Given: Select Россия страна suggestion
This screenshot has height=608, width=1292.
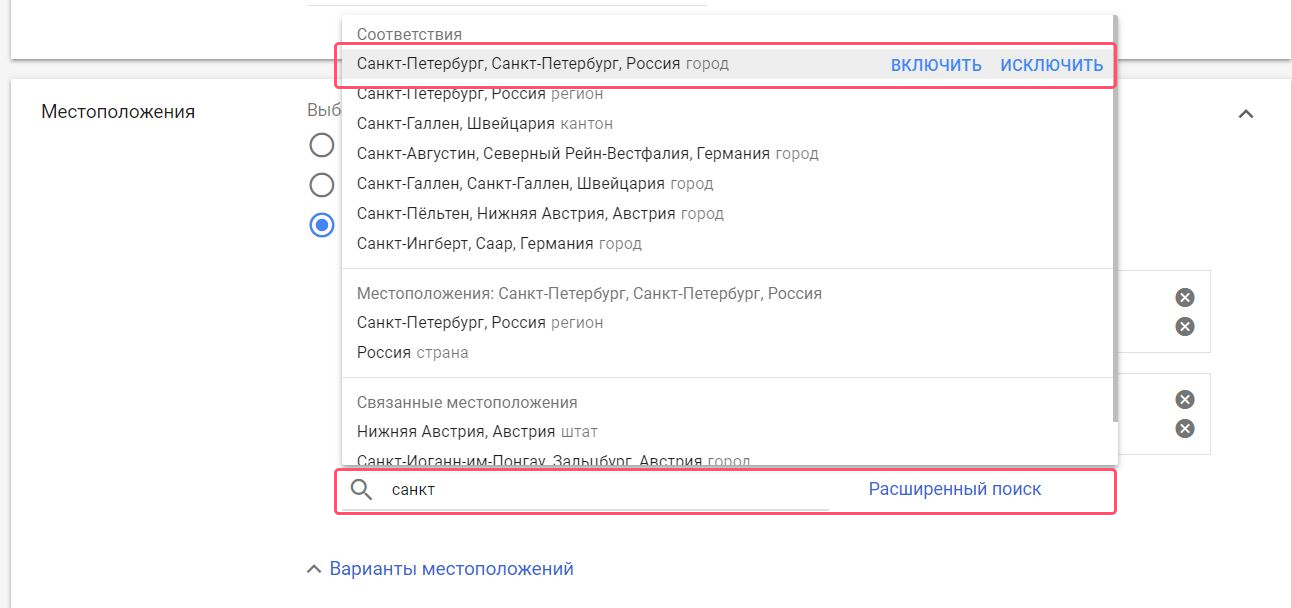Looking at the screenshot, I should pyautogui.click(x=728, y=353).
